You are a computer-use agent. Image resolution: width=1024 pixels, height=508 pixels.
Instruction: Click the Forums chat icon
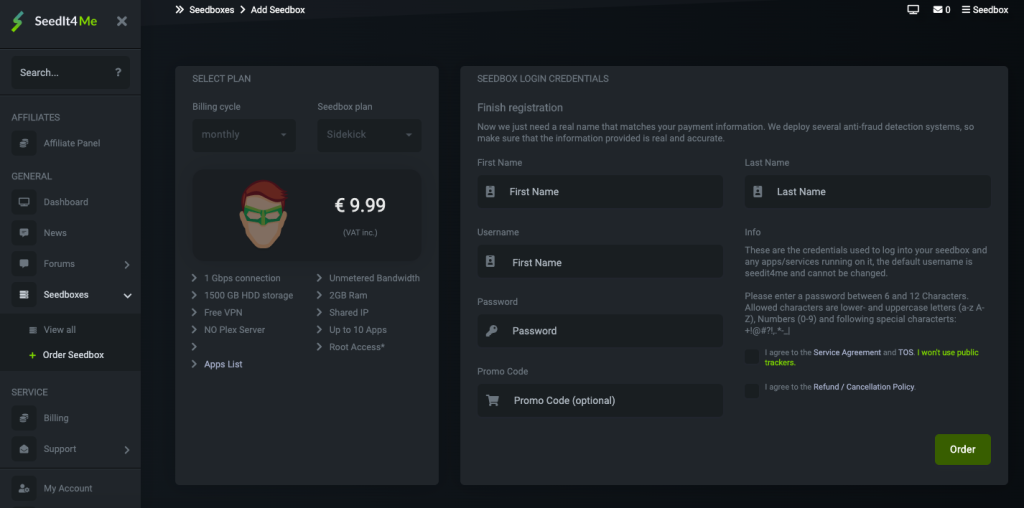24,264
